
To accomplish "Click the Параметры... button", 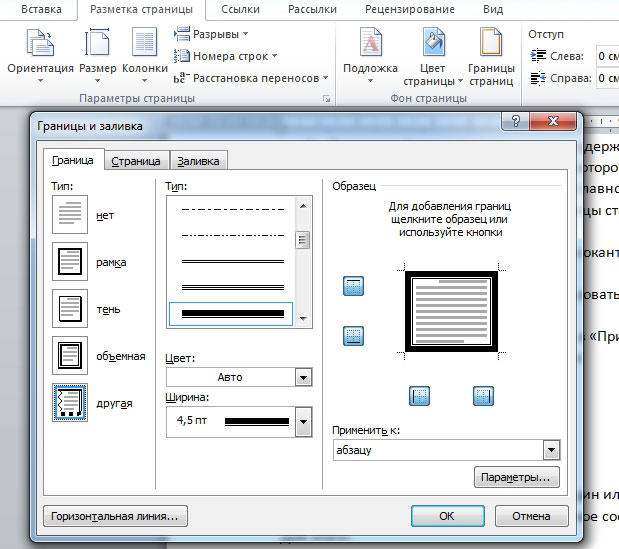I will (x=517, y=477).
